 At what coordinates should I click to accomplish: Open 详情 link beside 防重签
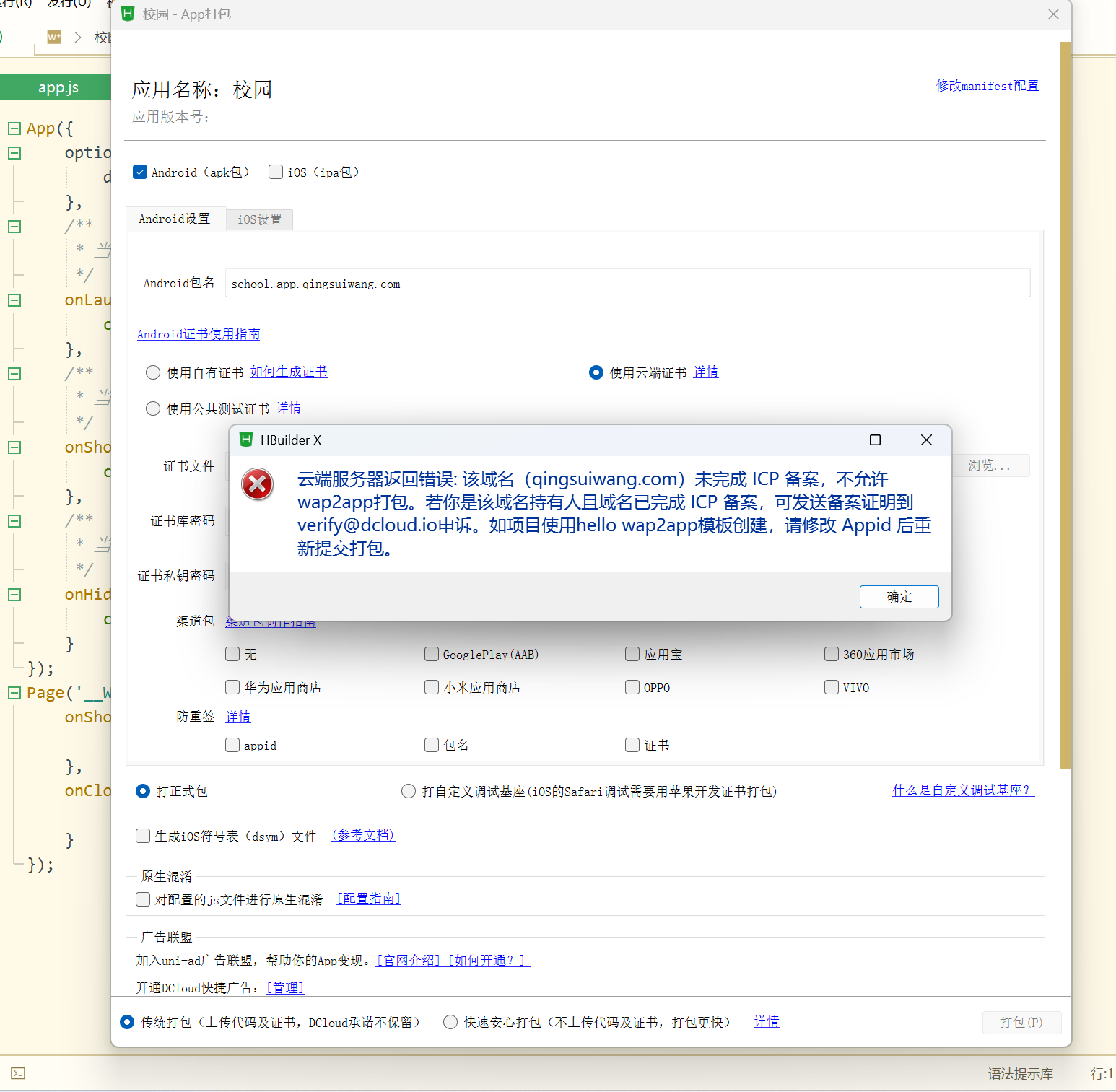238,716
